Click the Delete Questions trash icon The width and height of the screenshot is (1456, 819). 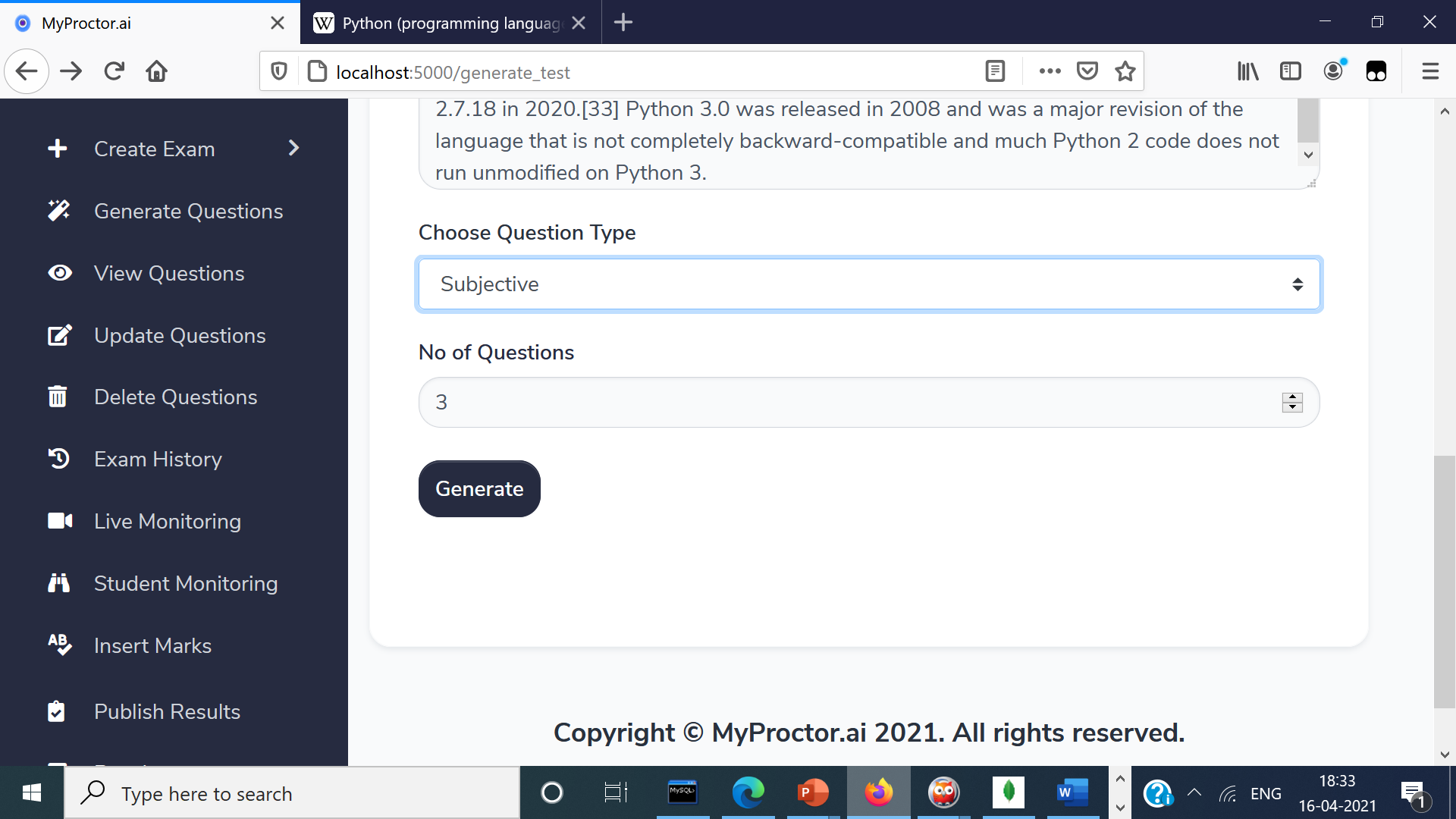(x=58, y=397)
